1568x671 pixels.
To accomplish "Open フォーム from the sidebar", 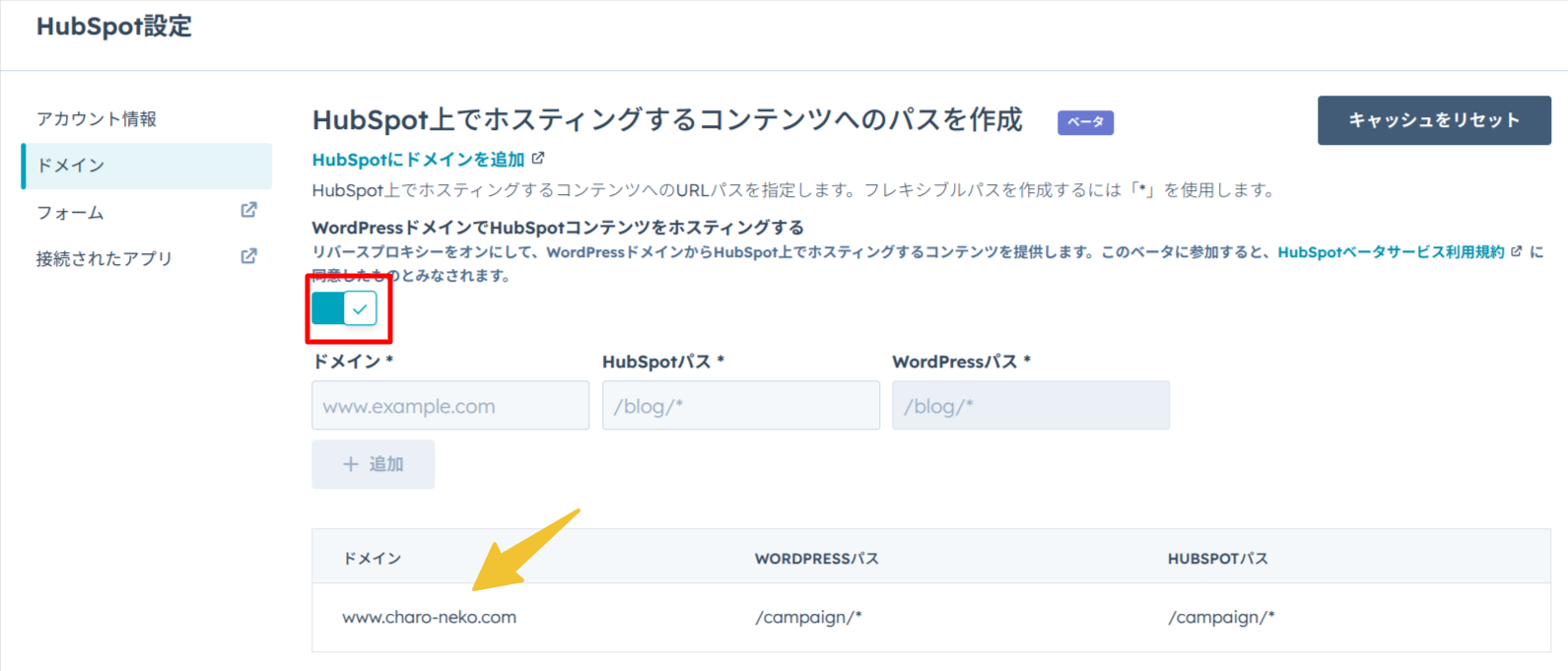I will (70, 213).
